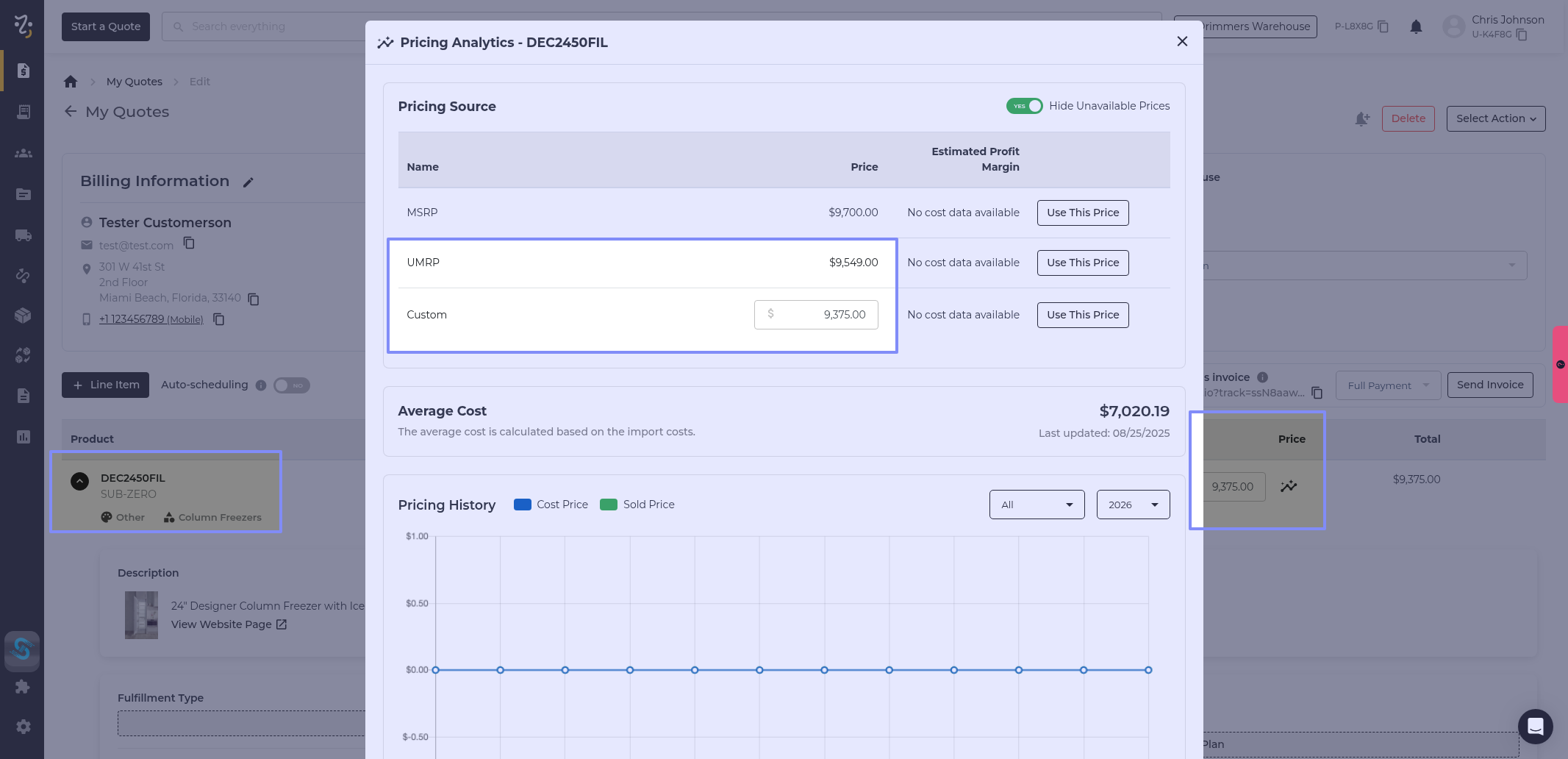Open the chat support bubble
Screen dimensions: 1568x759
[x=1535, y=727]
